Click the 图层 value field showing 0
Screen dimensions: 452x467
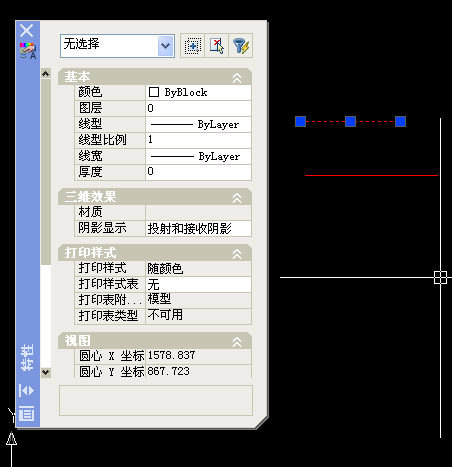pyautogui.click(x=198, y=108)
